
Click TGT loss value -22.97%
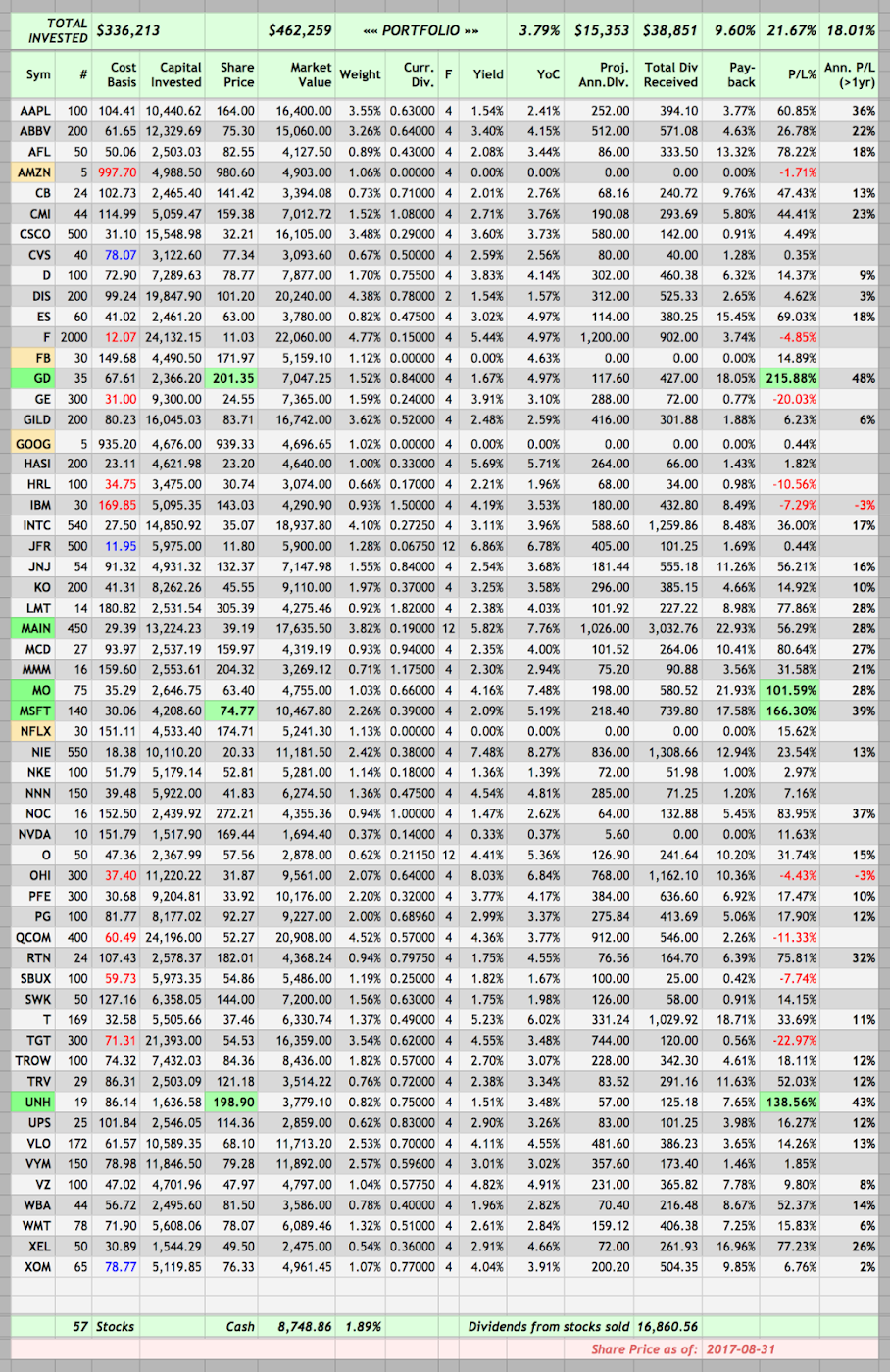pyautogui.click(x=794, y=1040)
